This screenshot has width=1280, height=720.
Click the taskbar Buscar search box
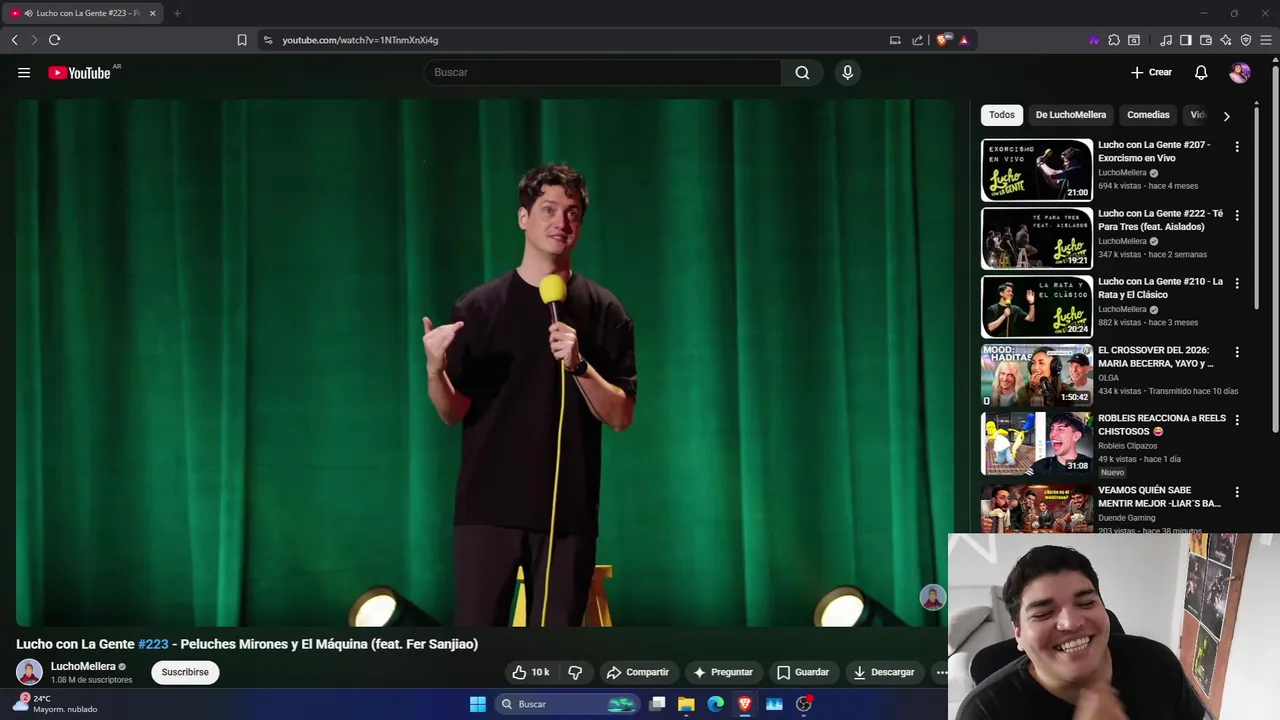pos(567,704)
